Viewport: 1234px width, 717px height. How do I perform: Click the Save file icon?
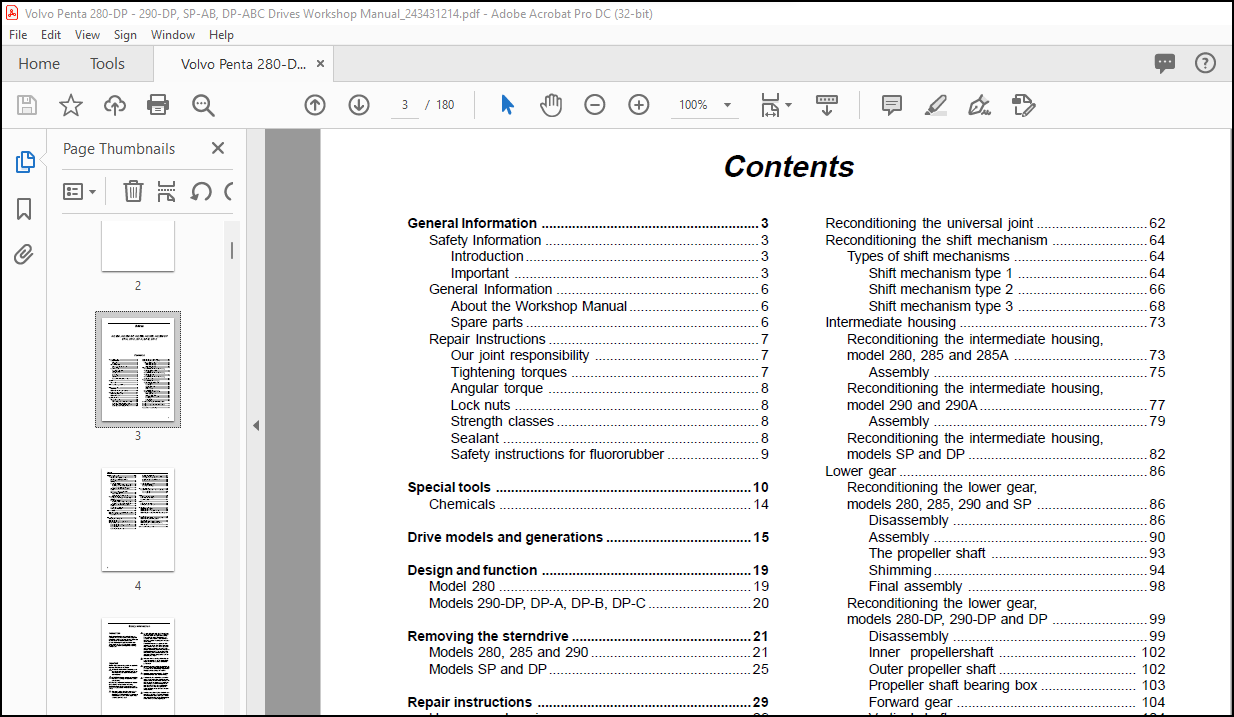pos(27,105)
